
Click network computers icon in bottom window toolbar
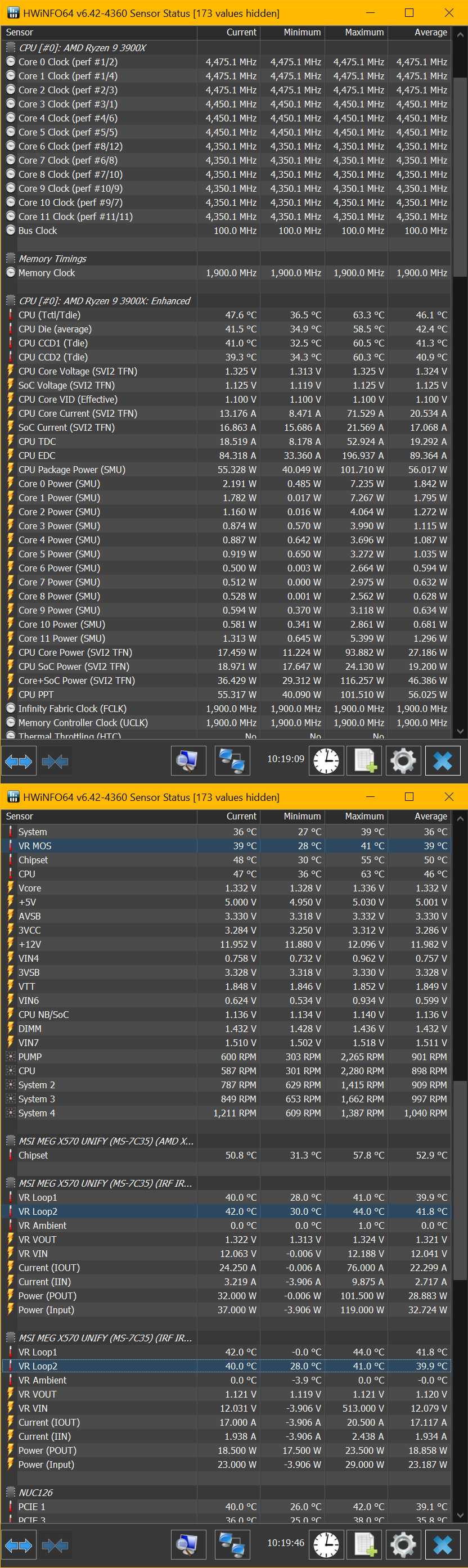(232, 1545)
